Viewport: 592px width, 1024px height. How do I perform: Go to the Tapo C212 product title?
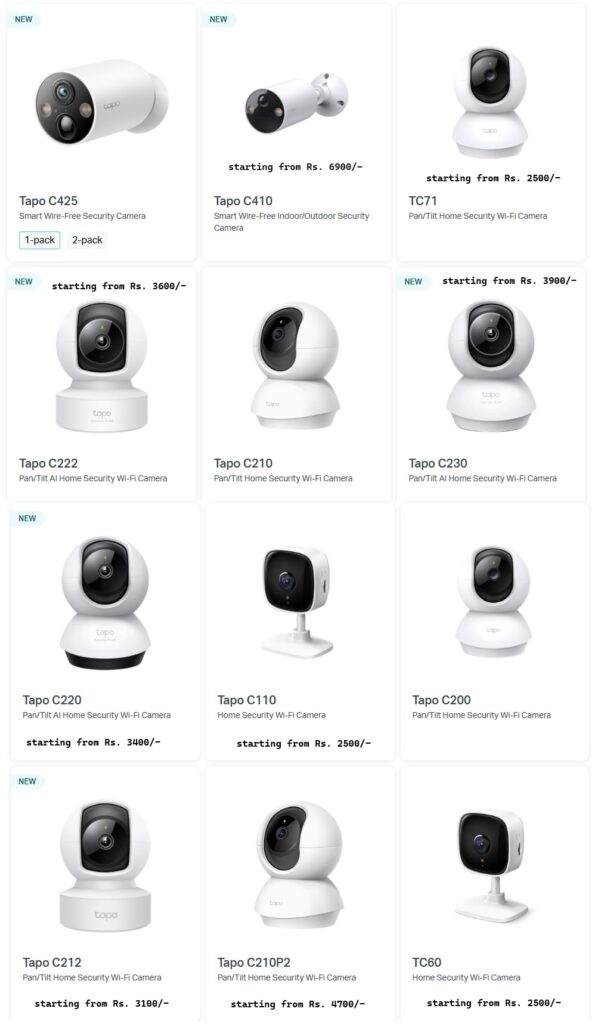click(52, 963)
